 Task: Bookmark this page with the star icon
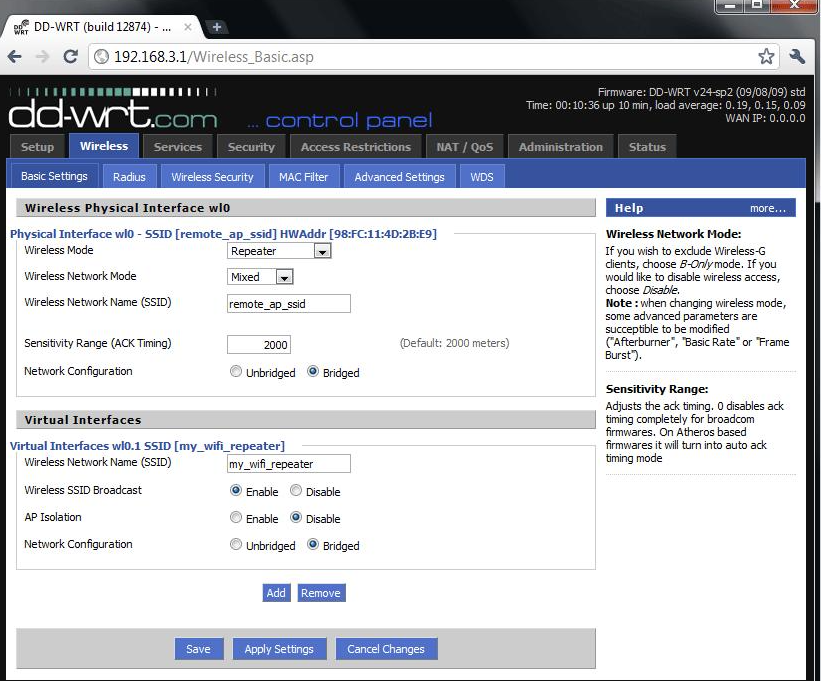(766, 57)
